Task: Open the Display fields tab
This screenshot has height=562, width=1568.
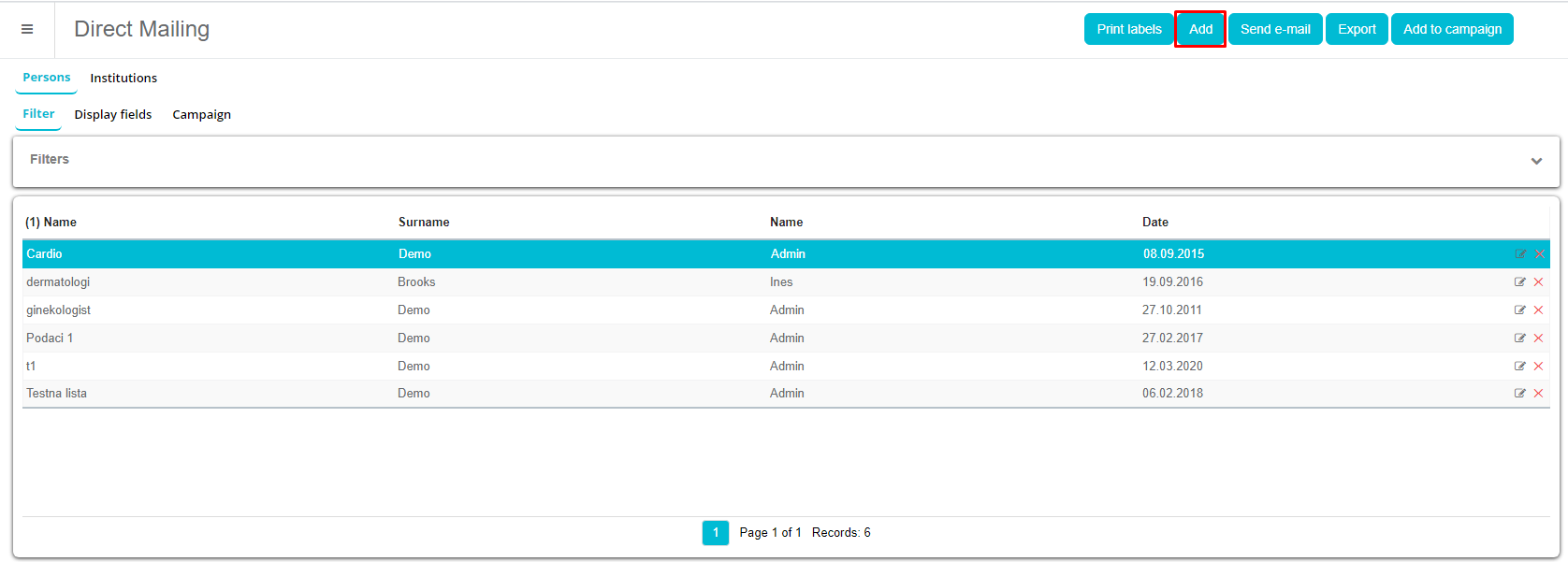Action: (113, 115)
